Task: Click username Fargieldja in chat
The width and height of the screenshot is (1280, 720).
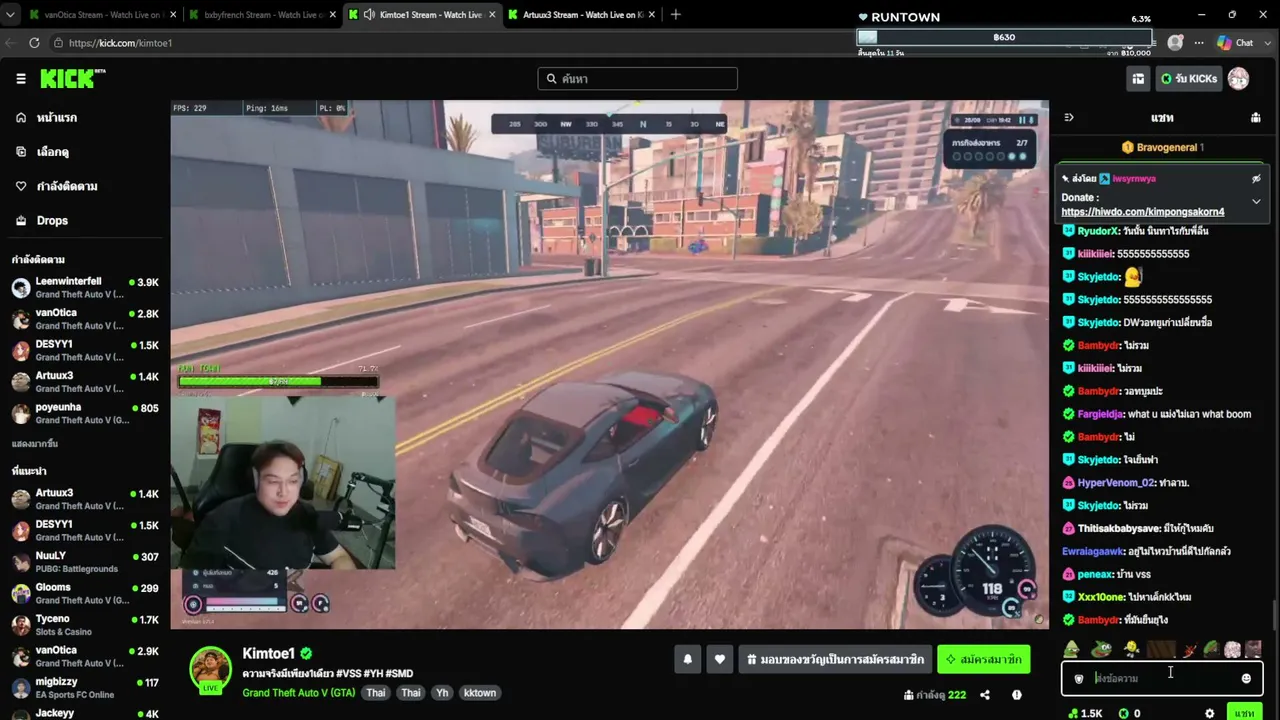Action: pos(1101,414)
